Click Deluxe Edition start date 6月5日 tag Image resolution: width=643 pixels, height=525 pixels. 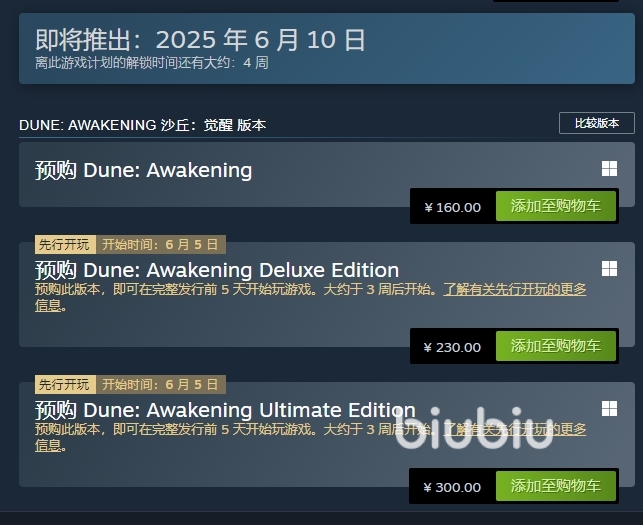click(161, 244)
